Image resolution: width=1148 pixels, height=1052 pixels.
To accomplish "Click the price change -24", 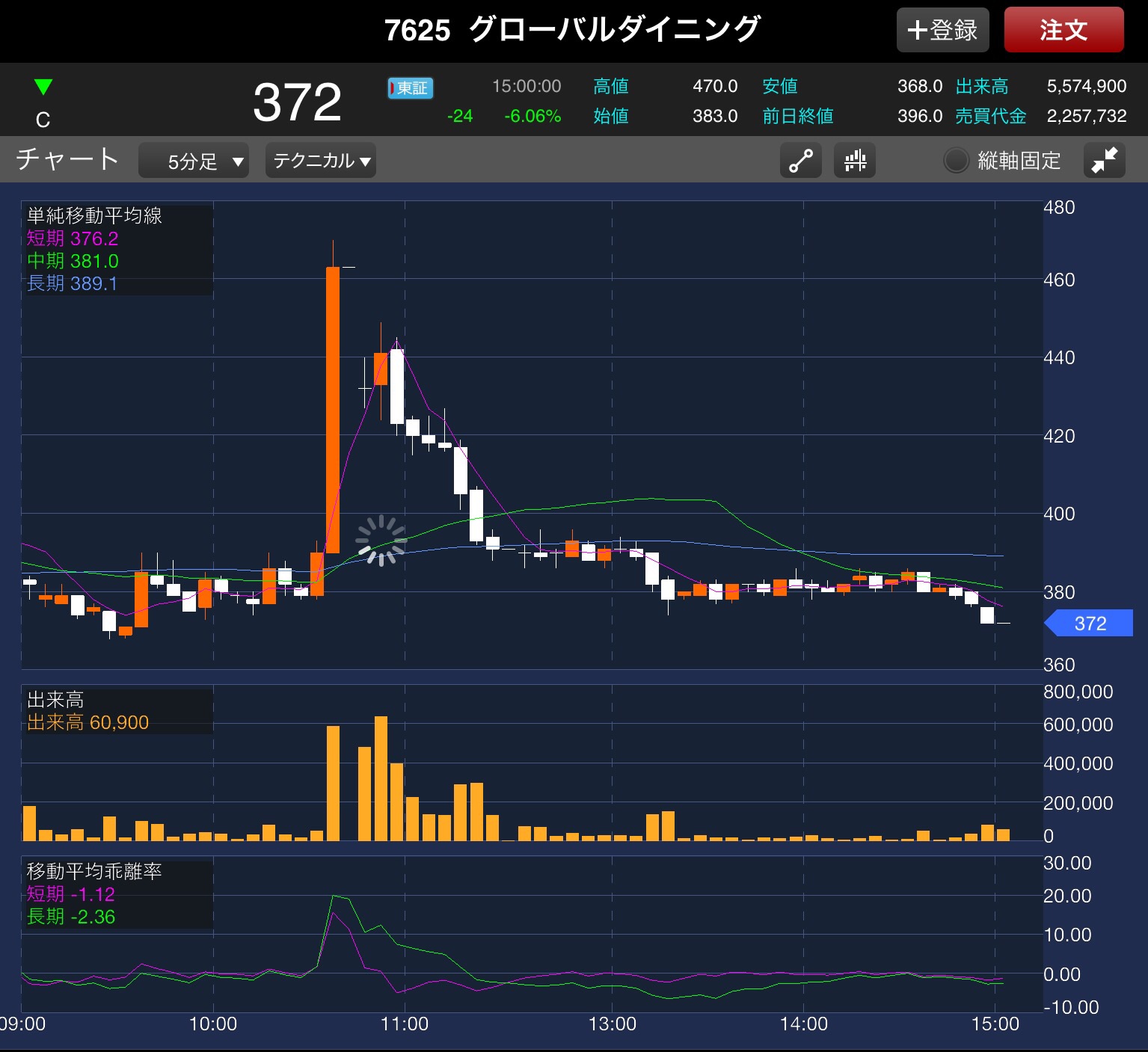I will pos(460,117).
